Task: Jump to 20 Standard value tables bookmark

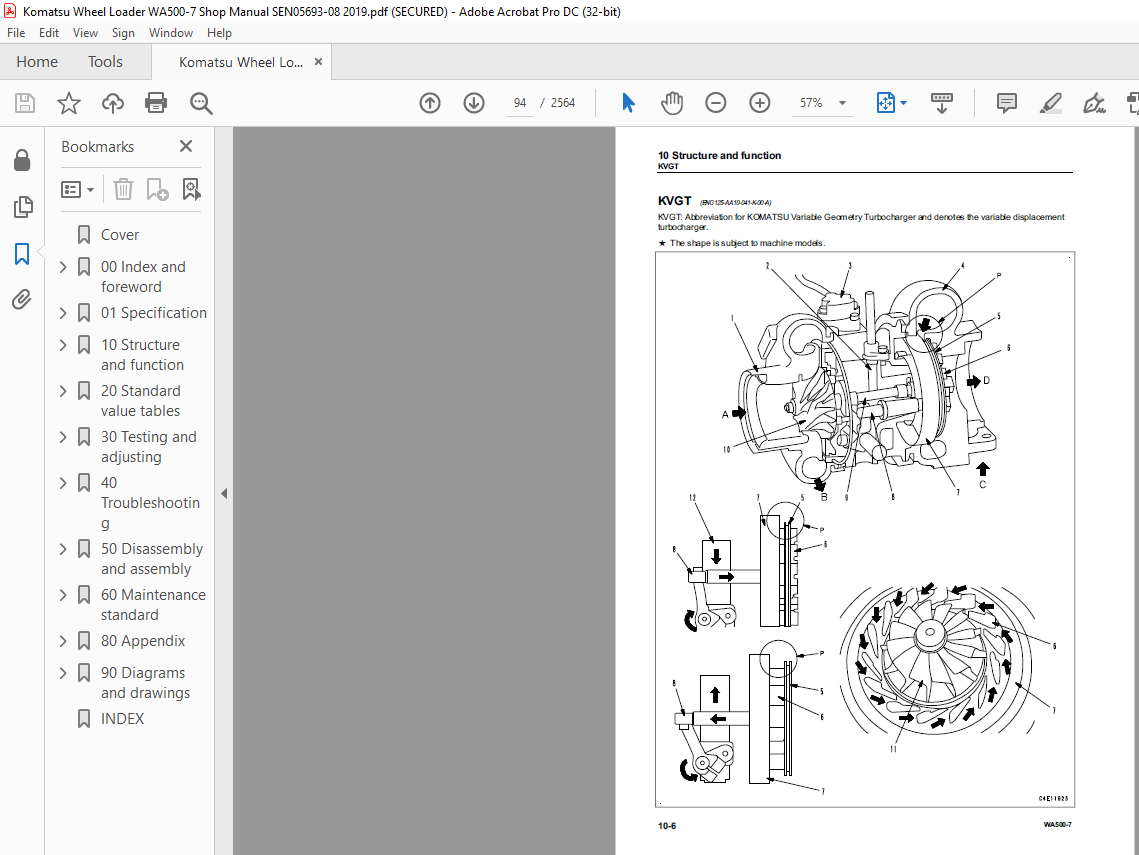Action: pos(141,401)
